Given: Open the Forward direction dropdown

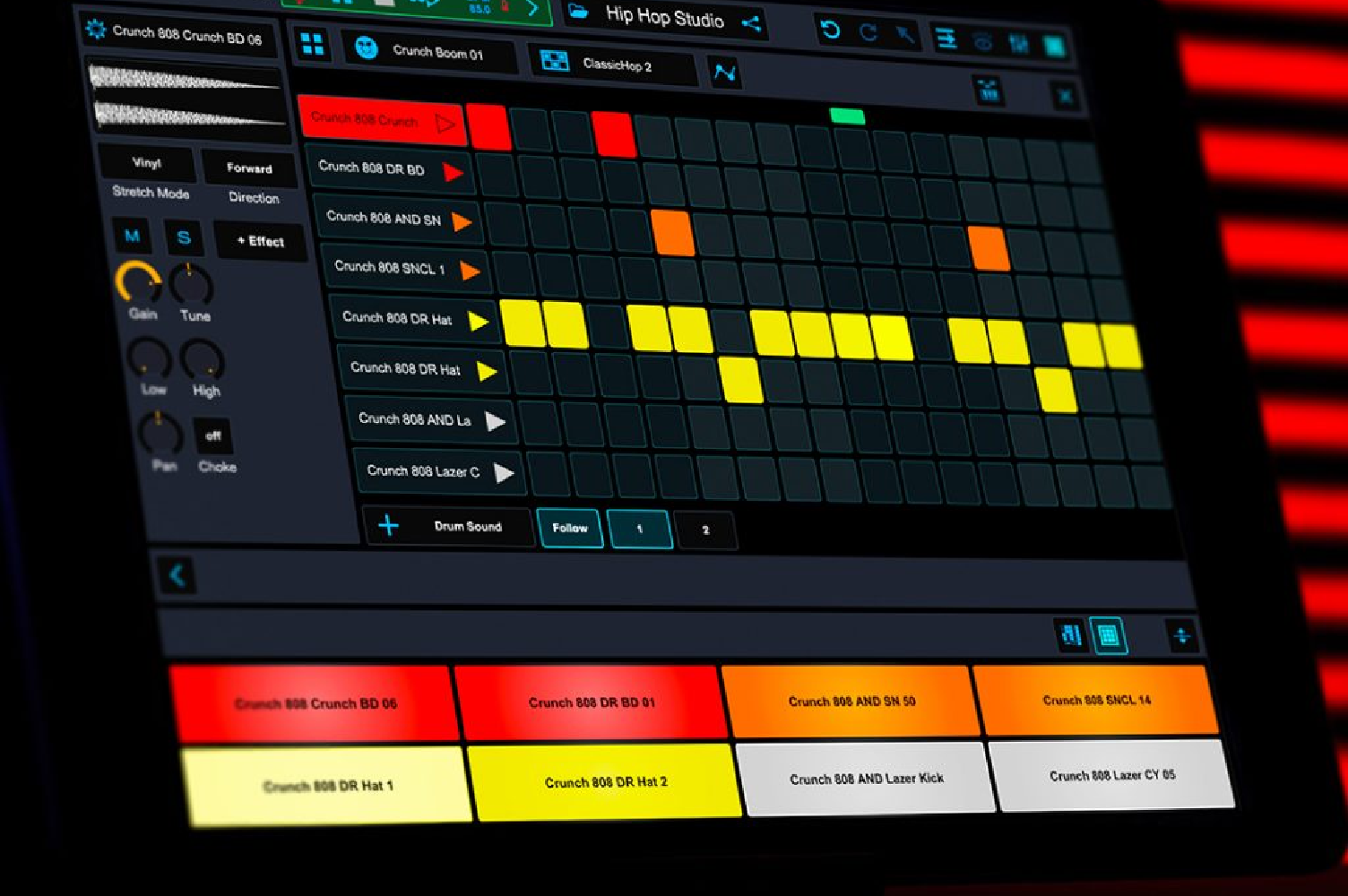Looking at the screenshot, I should click(x=249, y=168).
